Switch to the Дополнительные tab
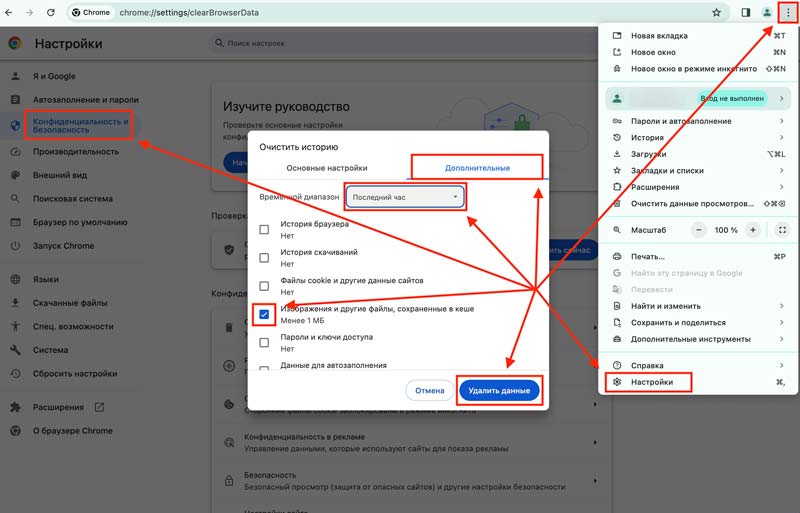This screenshot has width=800, height=513. [x=477, y=168]
